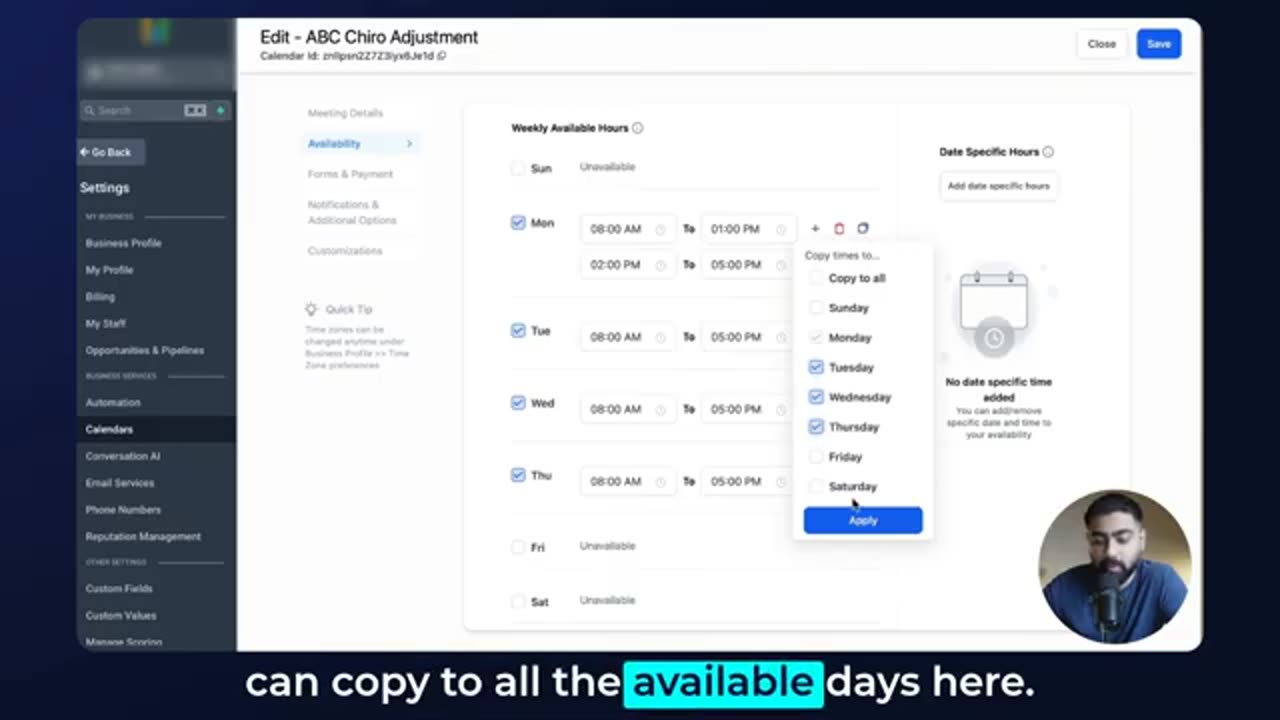Select Calendars in settings sidebar

pyautogui.click(x=157, y=429)
